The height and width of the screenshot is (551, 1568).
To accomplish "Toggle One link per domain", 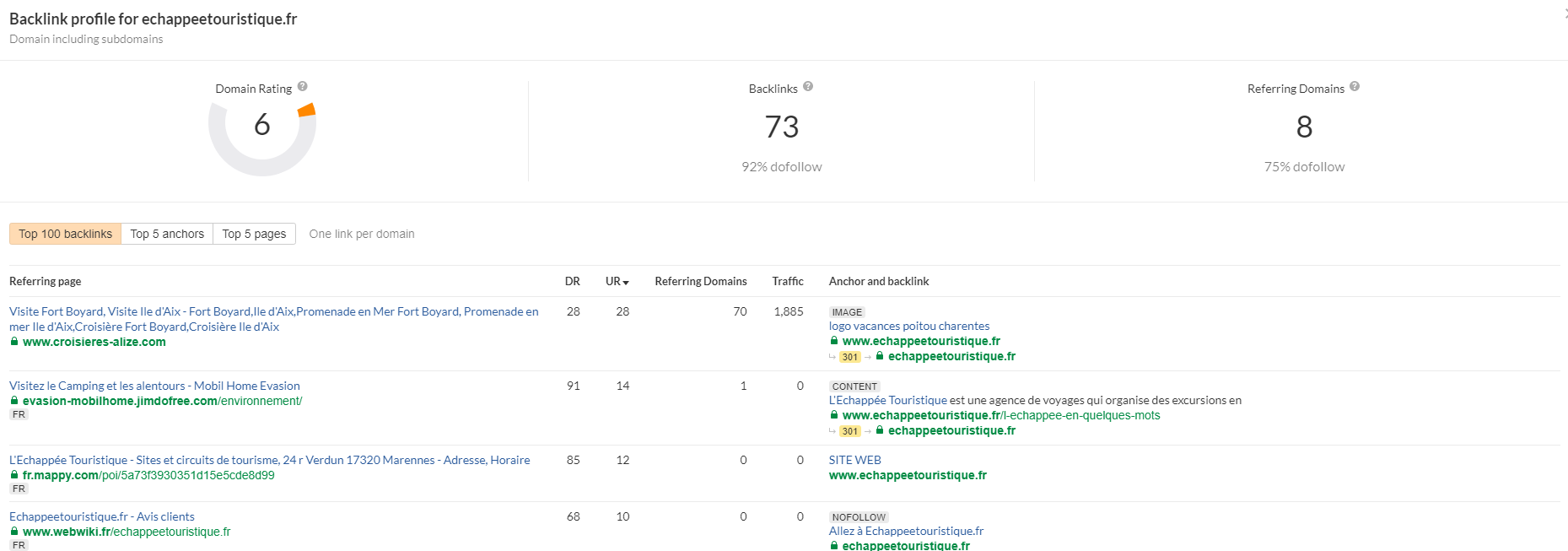I will point(362,234).
